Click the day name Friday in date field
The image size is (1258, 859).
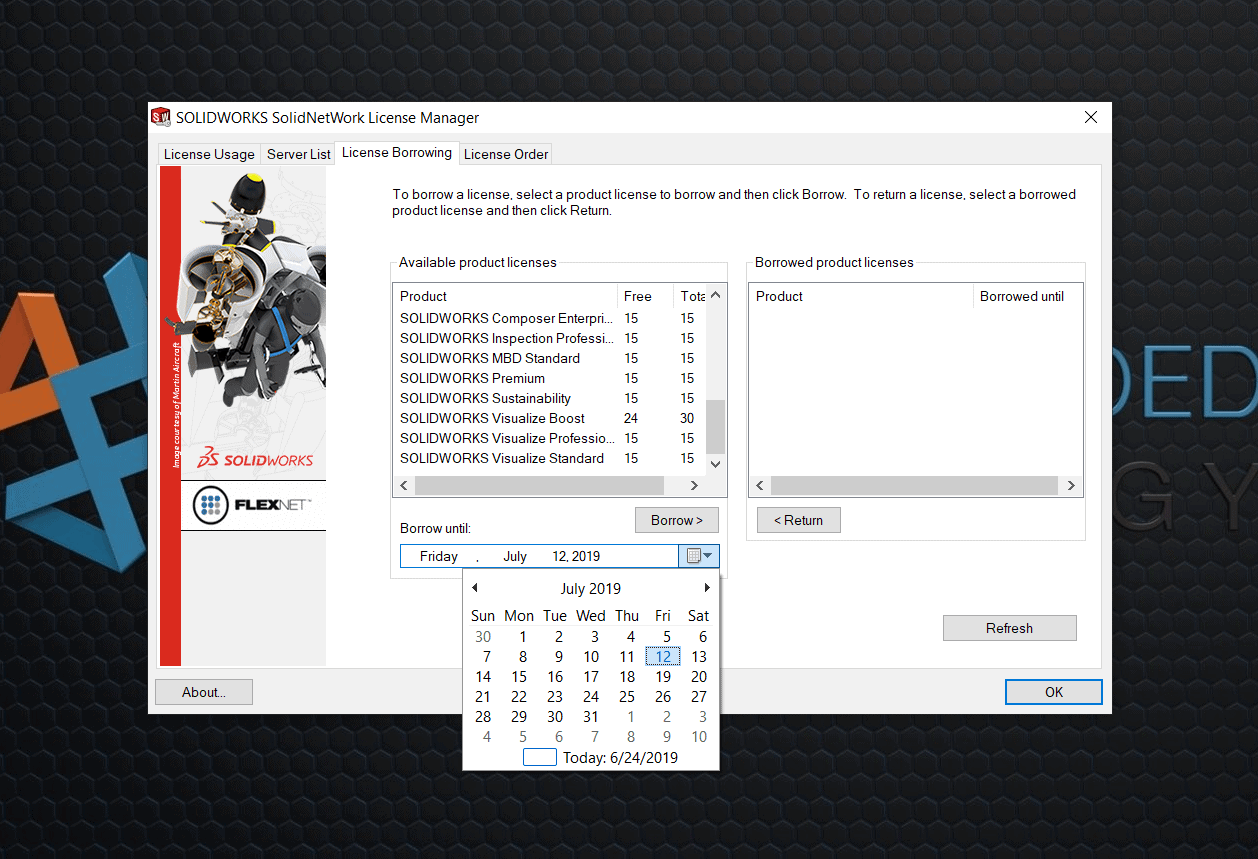439,556
